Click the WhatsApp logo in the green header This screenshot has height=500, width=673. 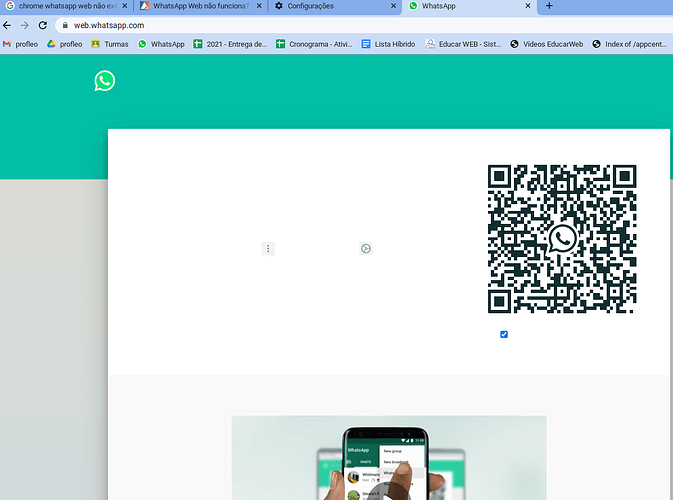pos(105,81)
